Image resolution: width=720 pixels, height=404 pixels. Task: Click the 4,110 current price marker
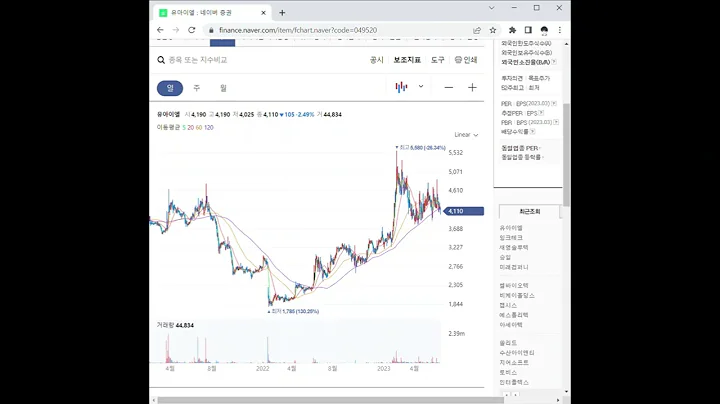point(464,211)
